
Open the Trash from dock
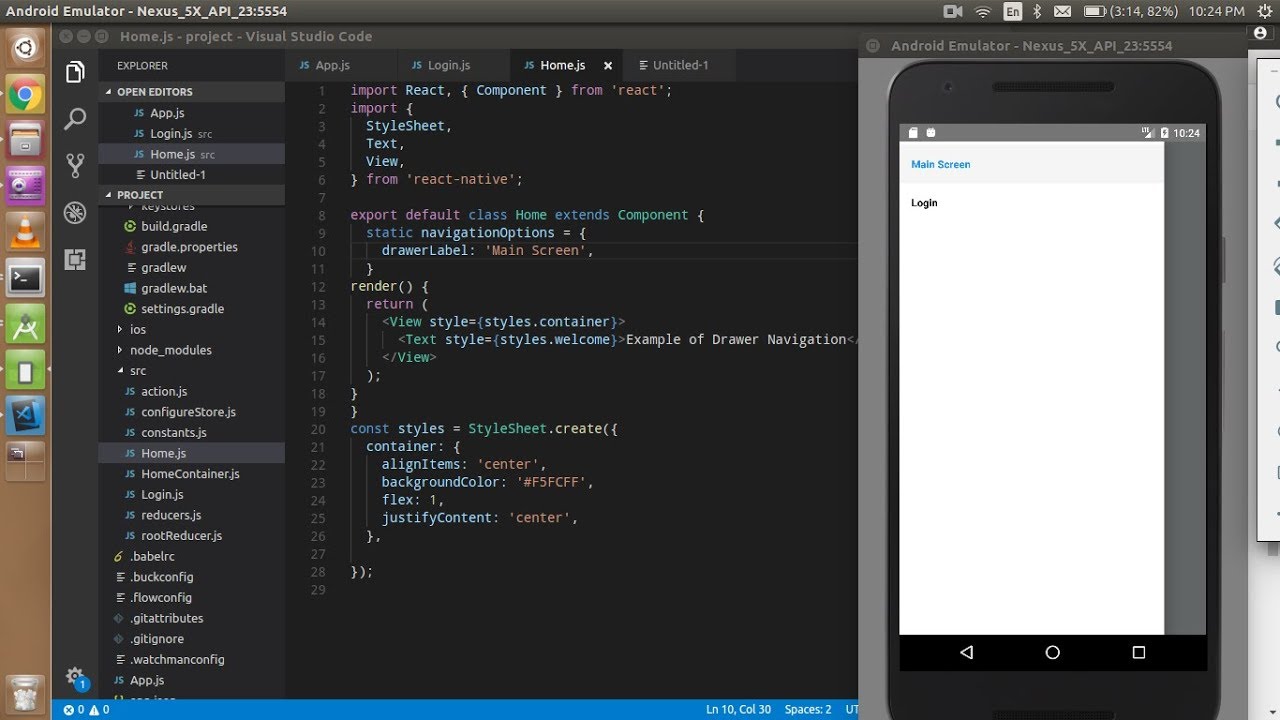tap(25, 694)
